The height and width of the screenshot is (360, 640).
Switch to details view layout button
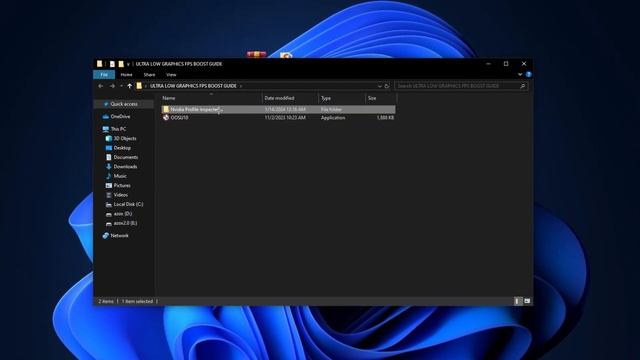(518, 301)
